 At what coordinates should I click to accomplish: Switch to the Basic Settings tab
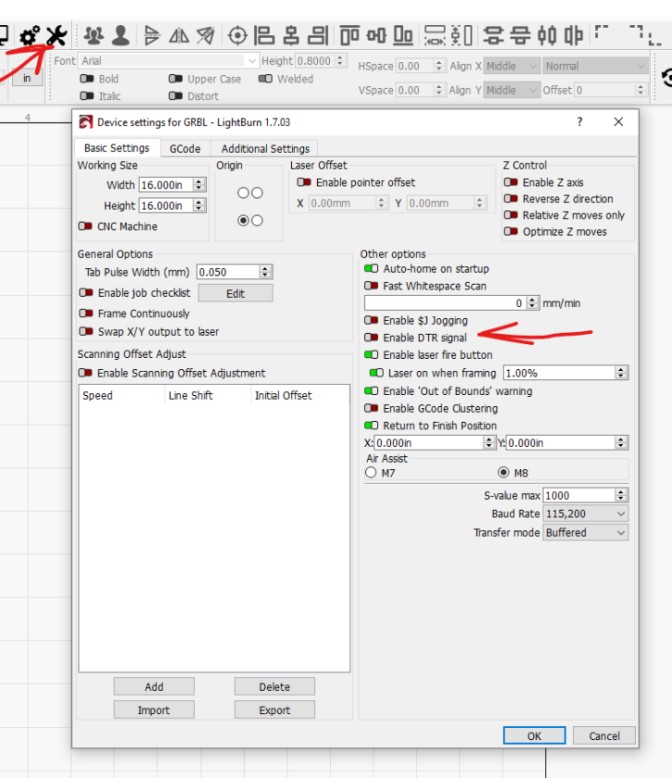tap(117, 148)
